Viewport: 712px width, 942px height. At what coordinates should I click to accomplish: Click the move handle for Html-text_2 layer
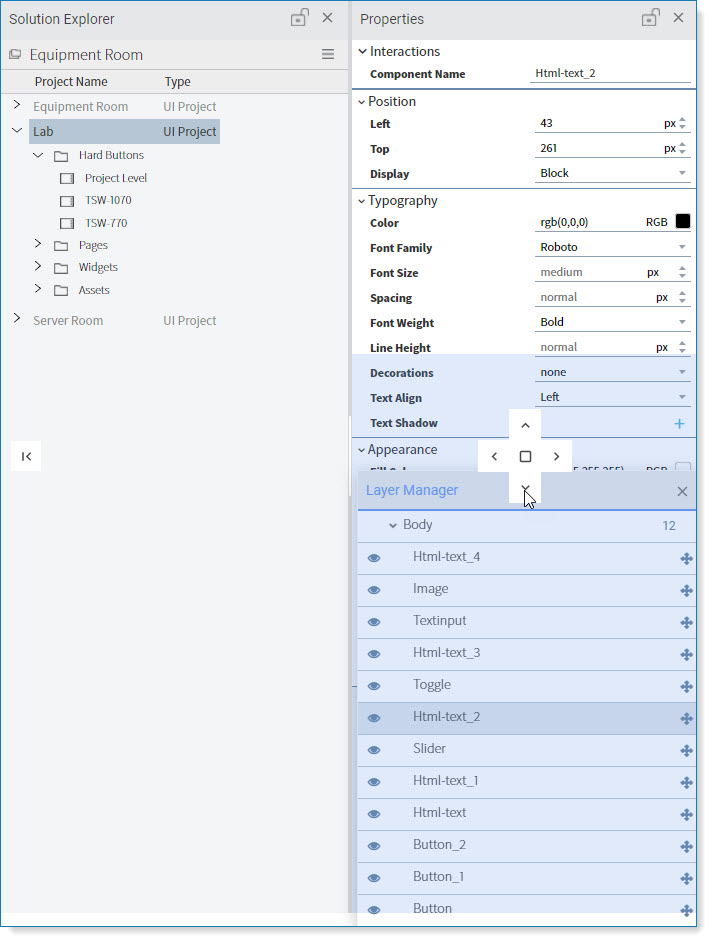click(686, 719)
